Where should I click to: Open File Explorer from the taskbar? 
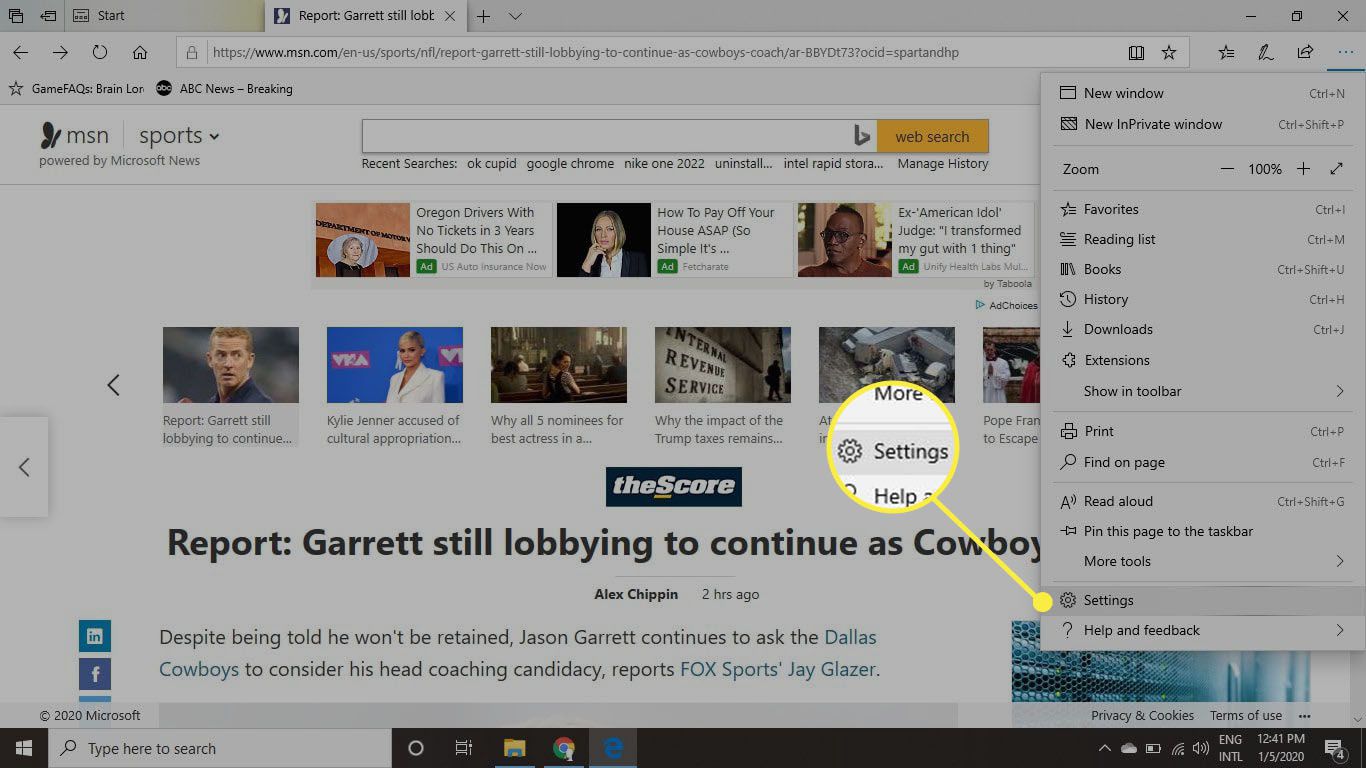[x=515, y=748]
